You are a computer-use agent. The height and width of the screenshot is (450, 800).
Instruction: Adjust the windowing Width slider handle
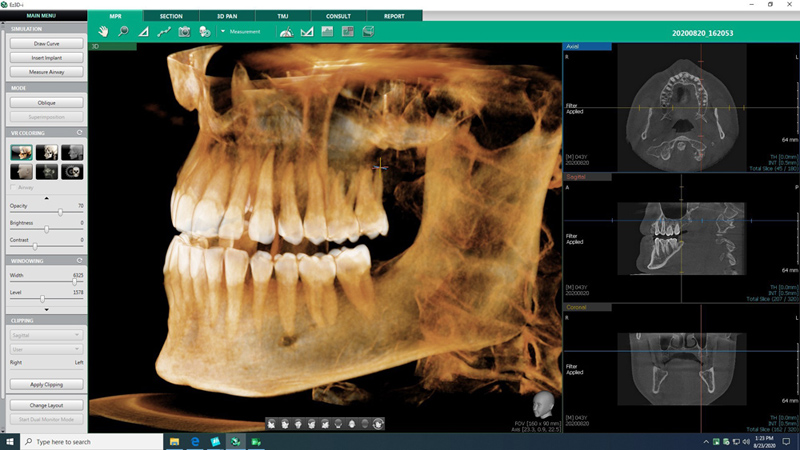(74, 282)
